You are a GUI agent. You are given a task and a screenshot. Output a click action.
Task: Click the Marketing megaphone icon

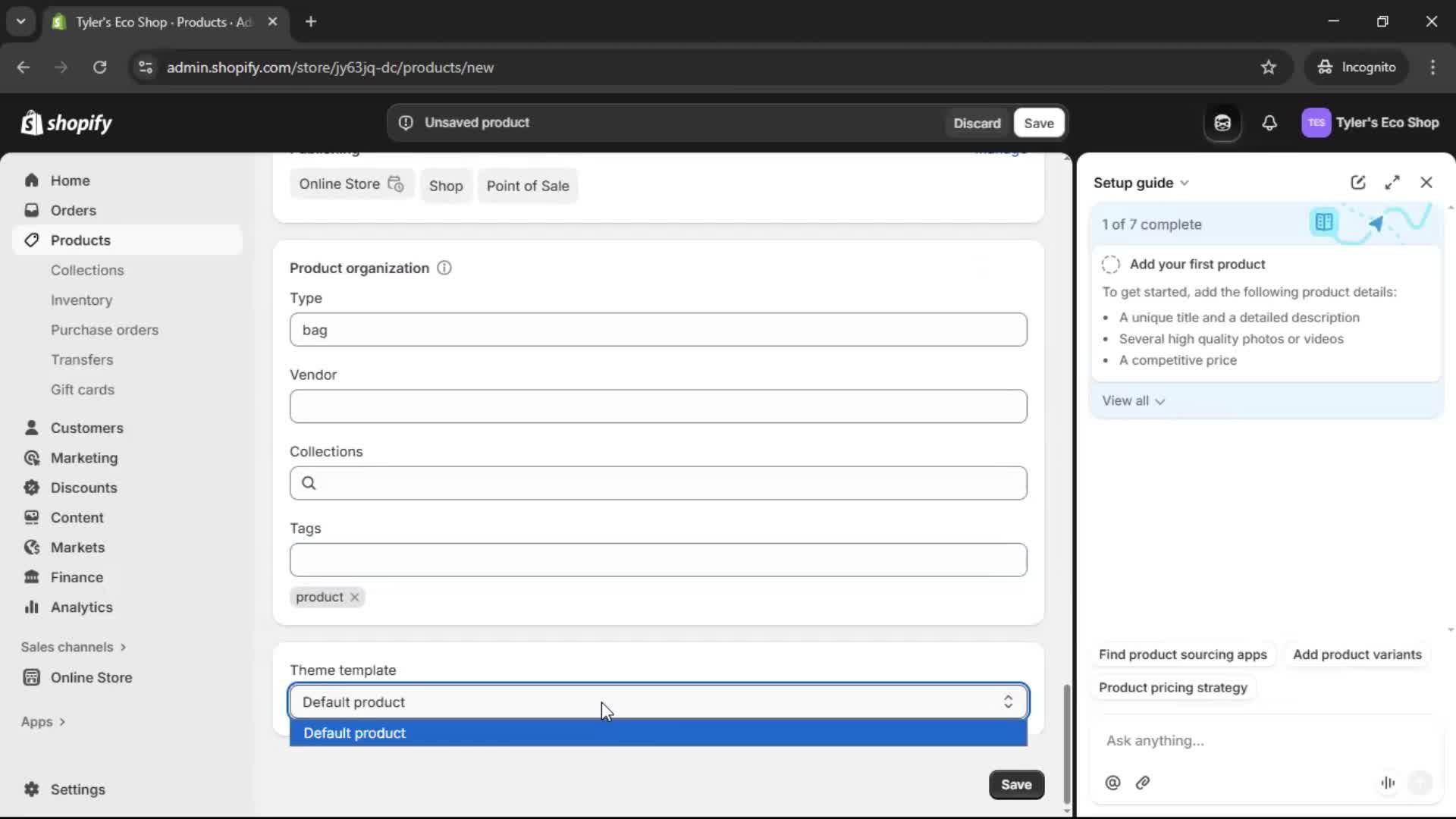(x=32, y=458)
